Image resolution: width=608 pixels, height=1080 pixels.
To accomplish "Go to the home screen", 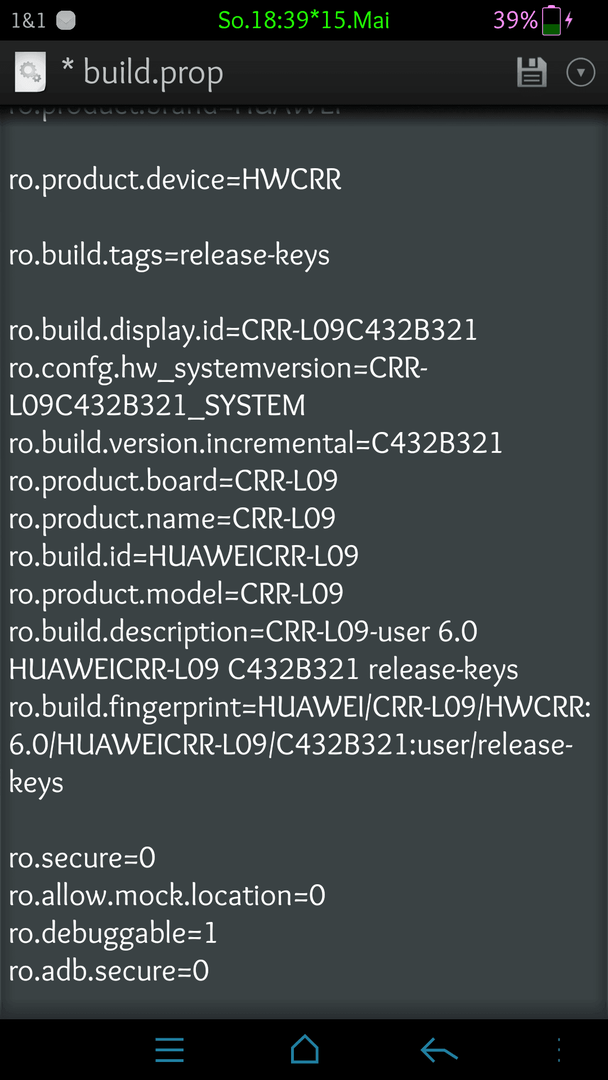I will (304, 1050).
